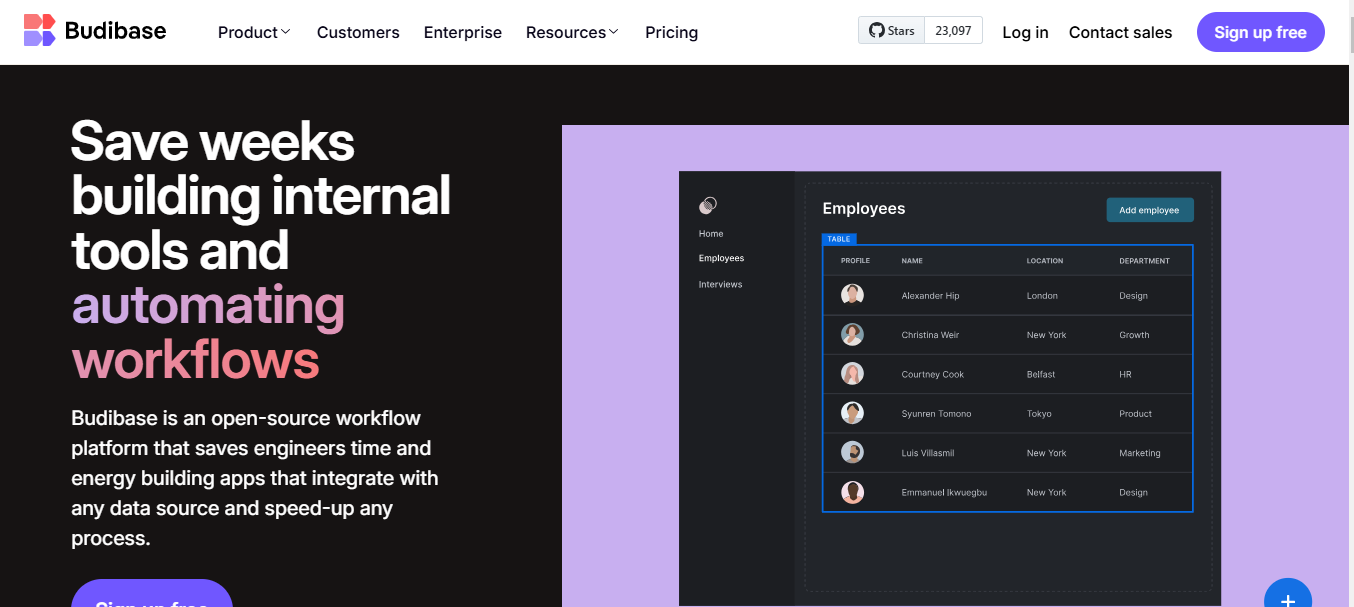Click Courtney Cook's profile avatar
The width and height of the screenshot is (1354, 607).
[852, 374]
